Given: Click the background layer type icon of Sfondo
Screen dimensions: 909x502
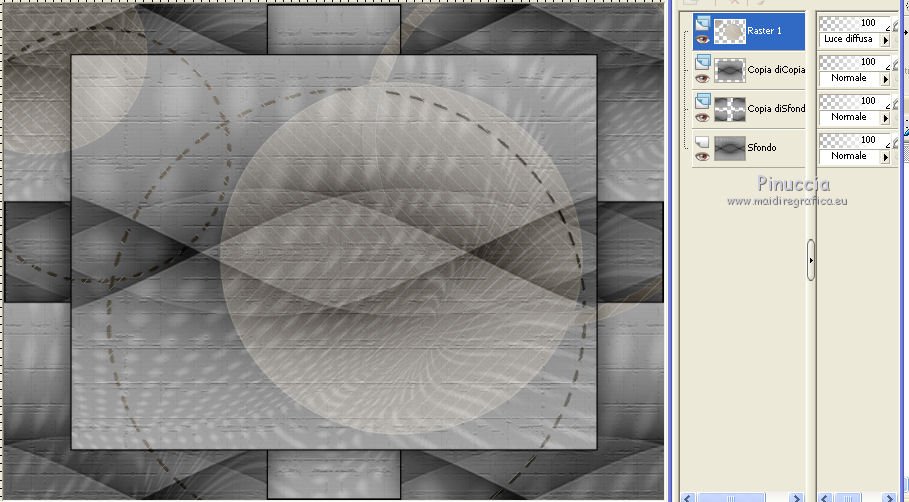Looking at the screenshot, I should point(703,141).
